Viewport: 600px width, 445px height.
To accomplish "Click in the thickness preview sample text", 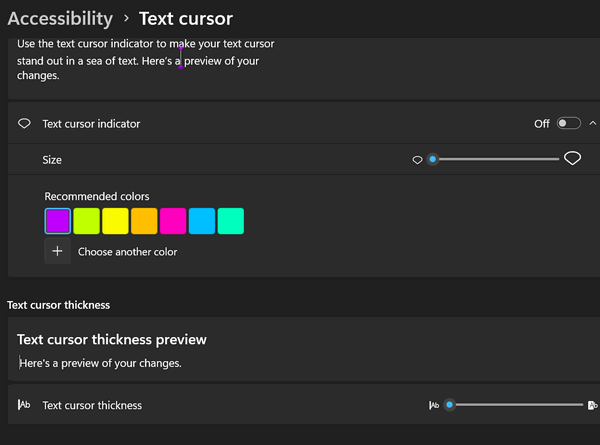I will pos(100,363).
